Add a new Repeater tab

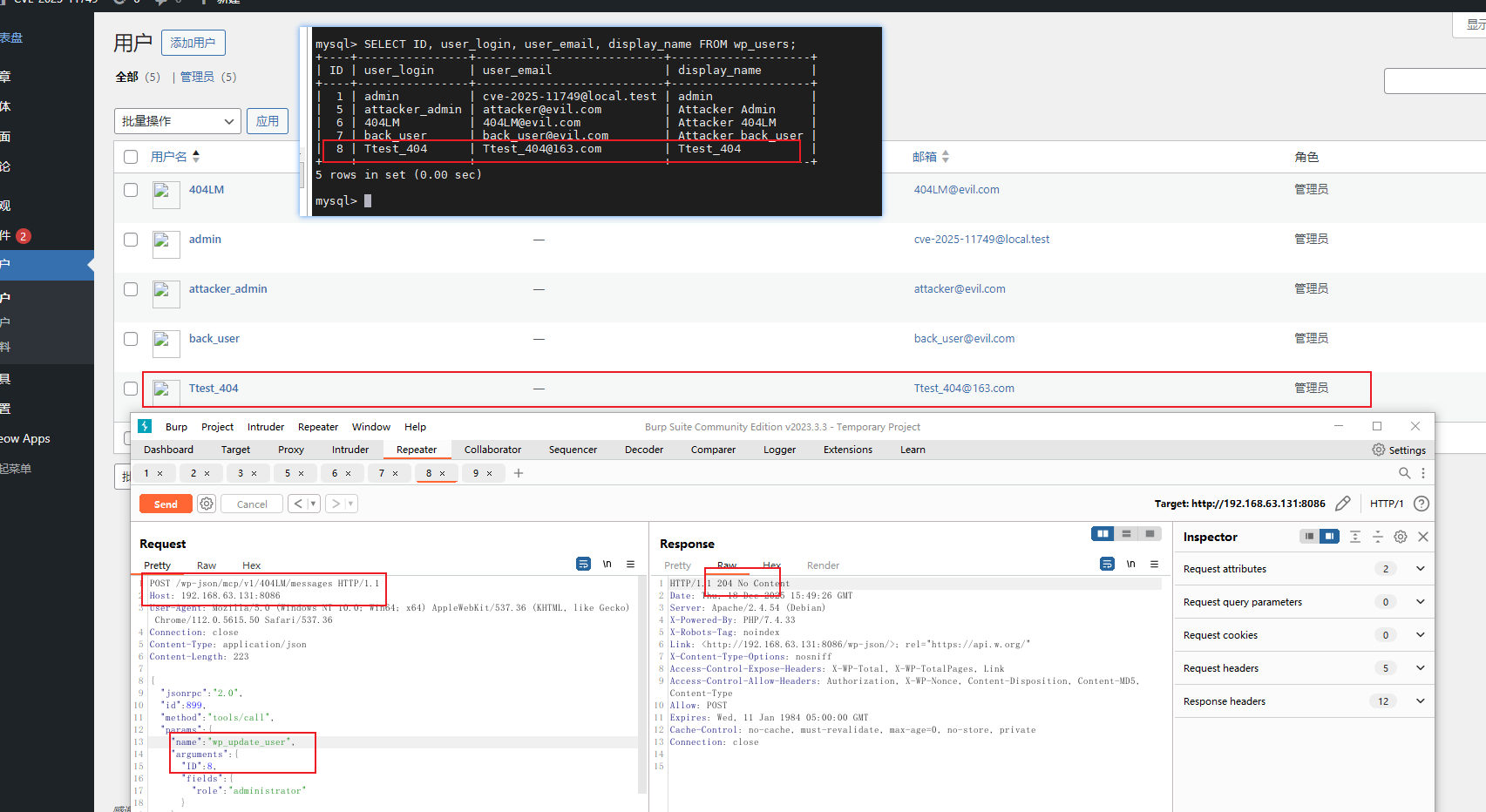tap(519, 473)
